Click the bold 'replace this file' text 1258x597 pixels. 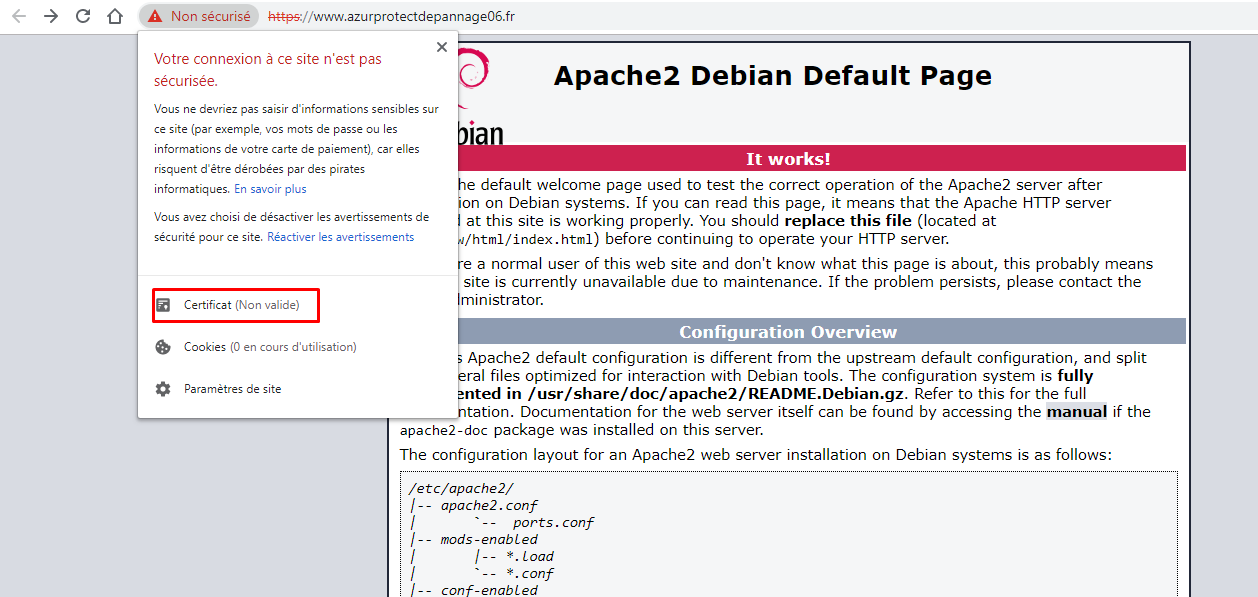pos(848,221)
